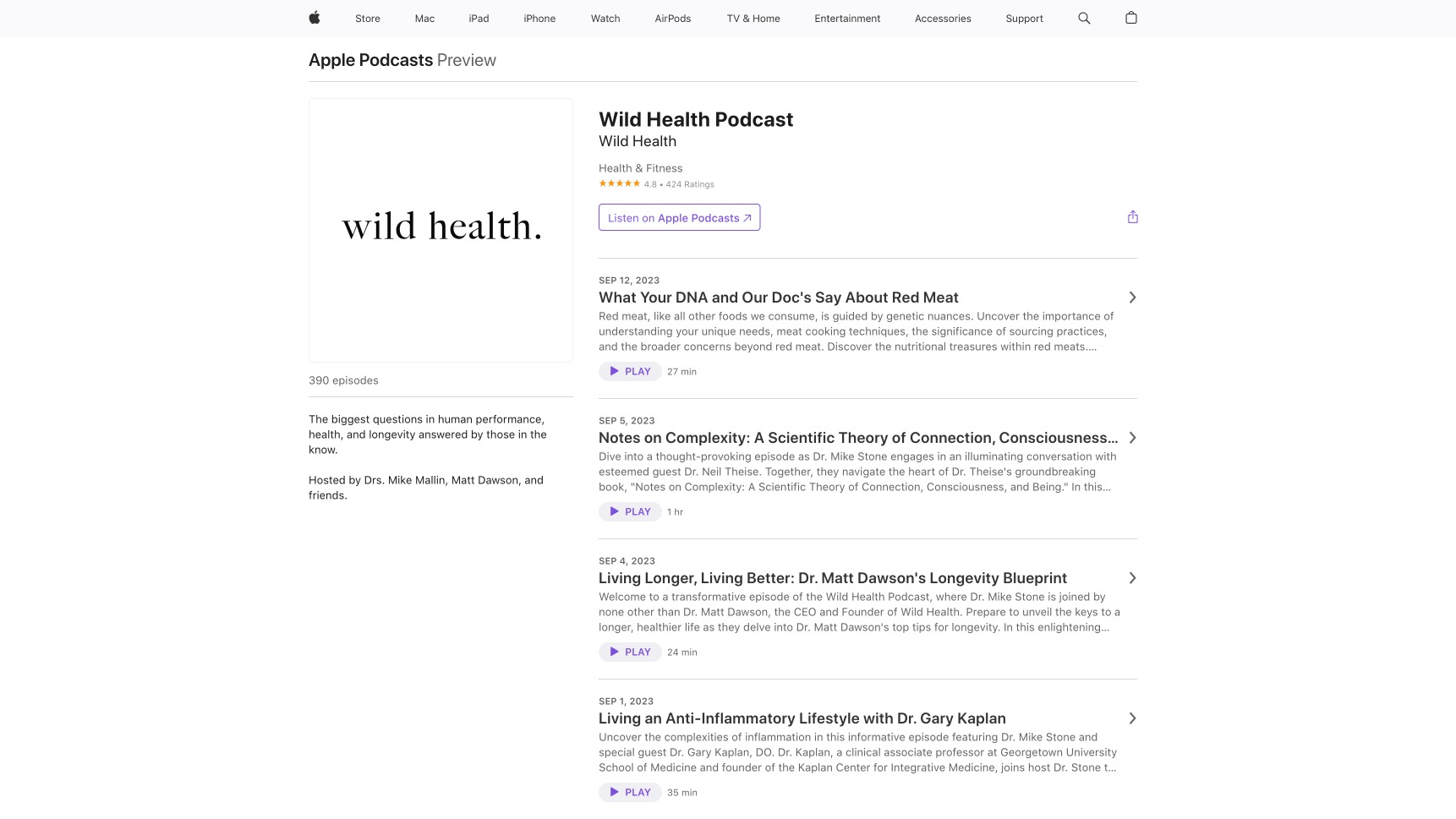Open the Watch menu
This screenshot has width=1456, height=819.
point(605,19)
